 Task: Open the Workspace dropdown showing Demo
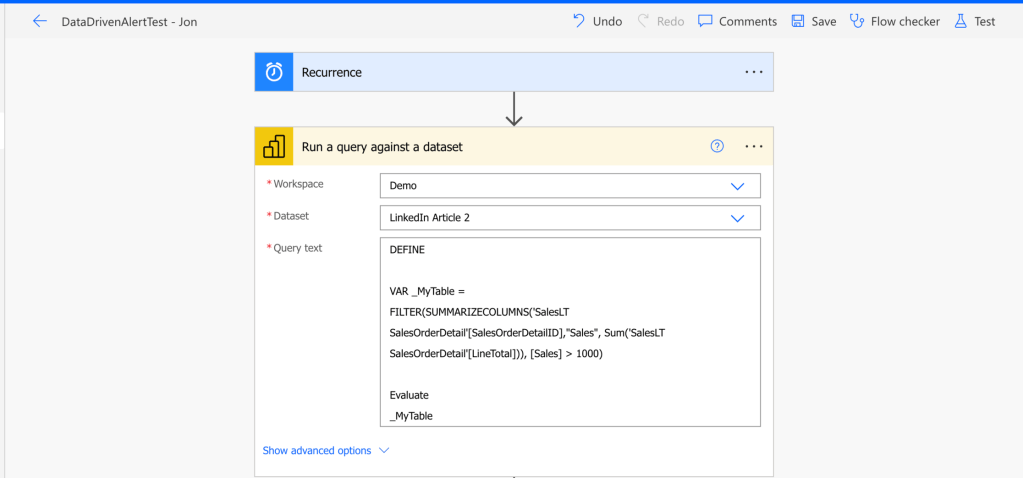coord(570,185)
